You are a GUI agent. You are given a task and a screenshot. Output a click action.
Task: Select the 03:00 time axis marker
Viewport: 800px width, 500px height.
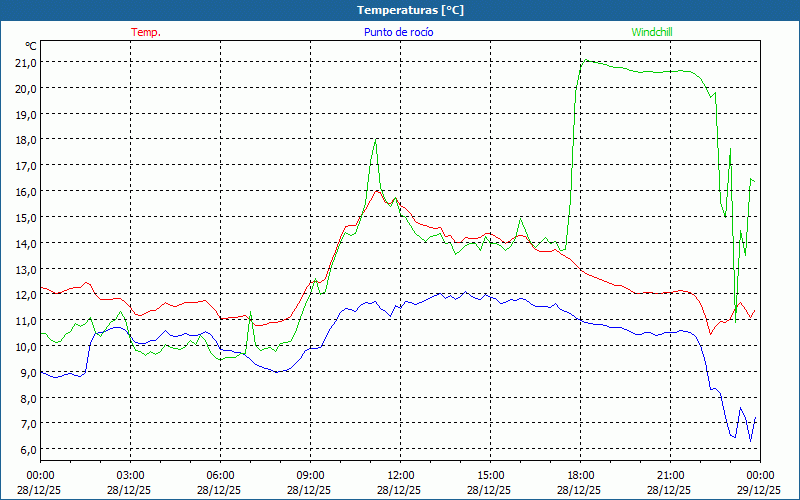click(130, 475)
